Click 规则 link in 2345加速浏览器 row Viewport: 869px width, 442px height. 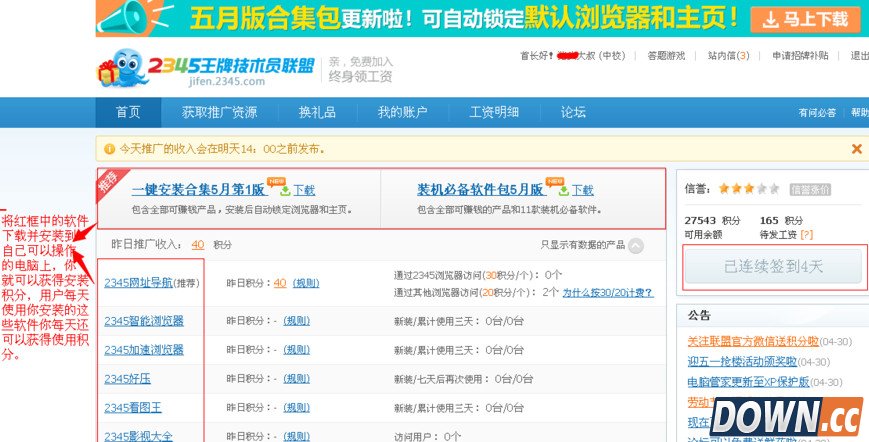pos(297,350)
